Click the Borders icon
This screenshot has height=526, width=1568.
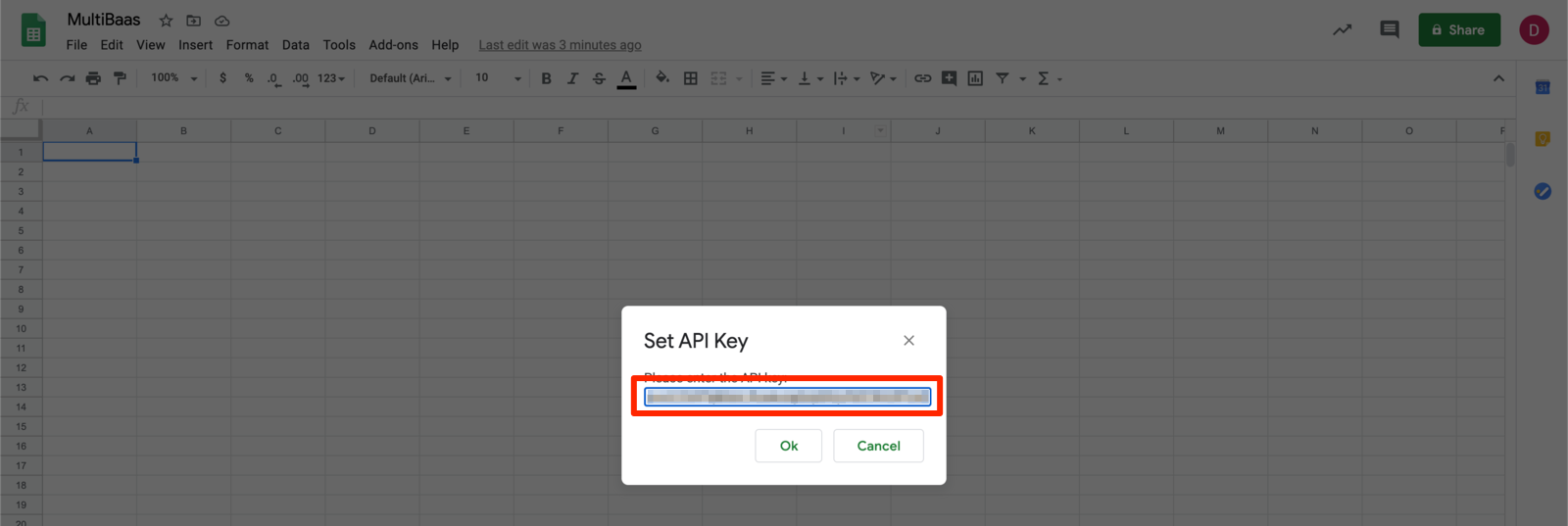[x=691, y=78]
